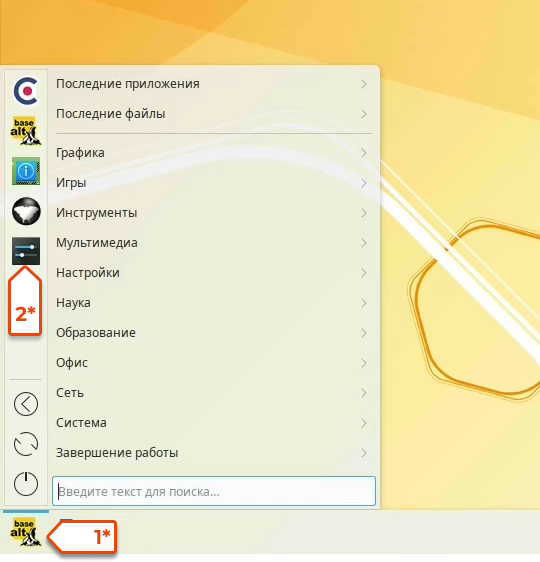Launch the black globe web browser icon

[26, 211]
